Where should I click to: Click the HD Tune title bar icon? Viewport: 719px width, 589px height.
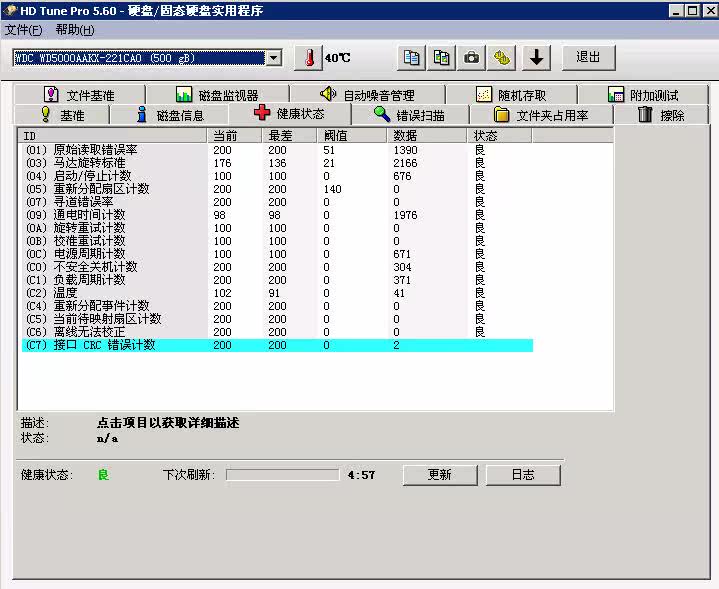click(10, 10)
